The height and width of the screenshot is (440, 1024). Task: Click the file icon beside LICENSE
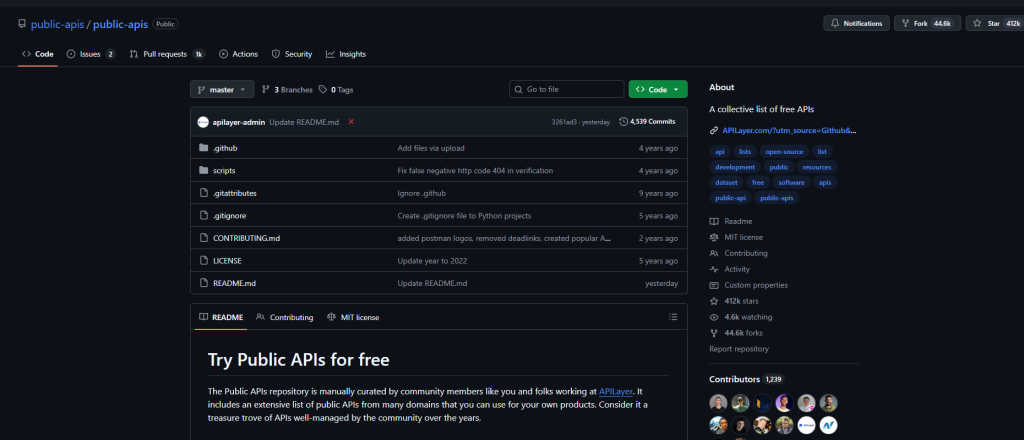(203, 260)
